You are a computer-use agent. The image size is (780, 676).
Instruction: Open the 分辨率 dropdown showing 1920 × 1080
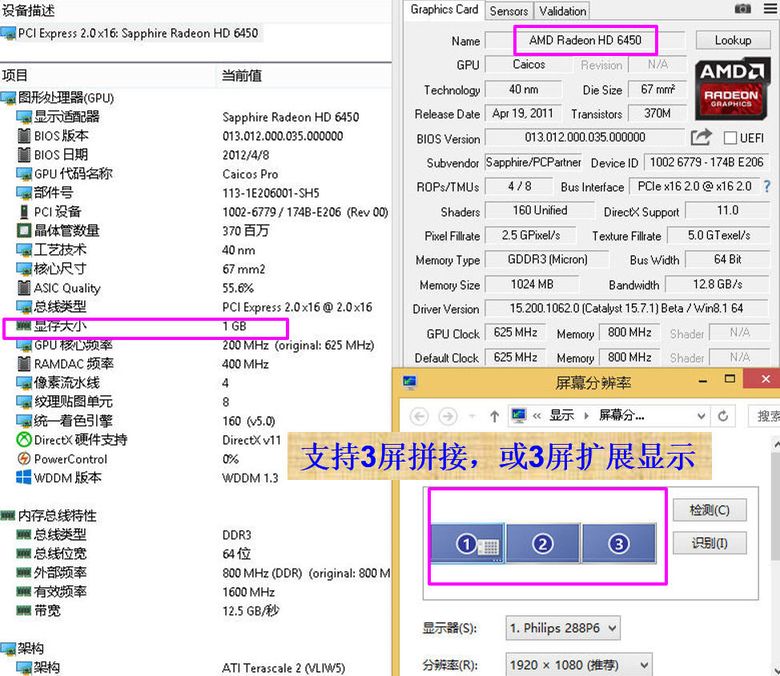pos(579,665)
